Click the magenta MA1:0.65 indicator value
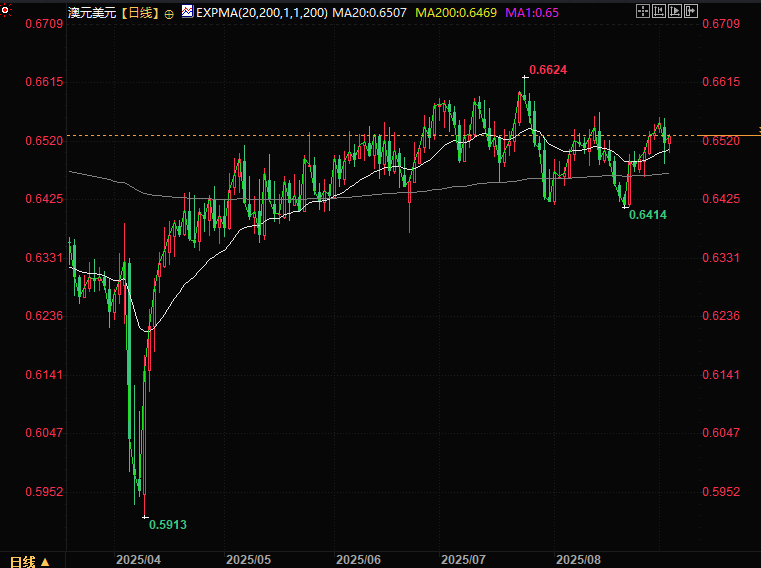761x568 pixels. click(532, 13)
